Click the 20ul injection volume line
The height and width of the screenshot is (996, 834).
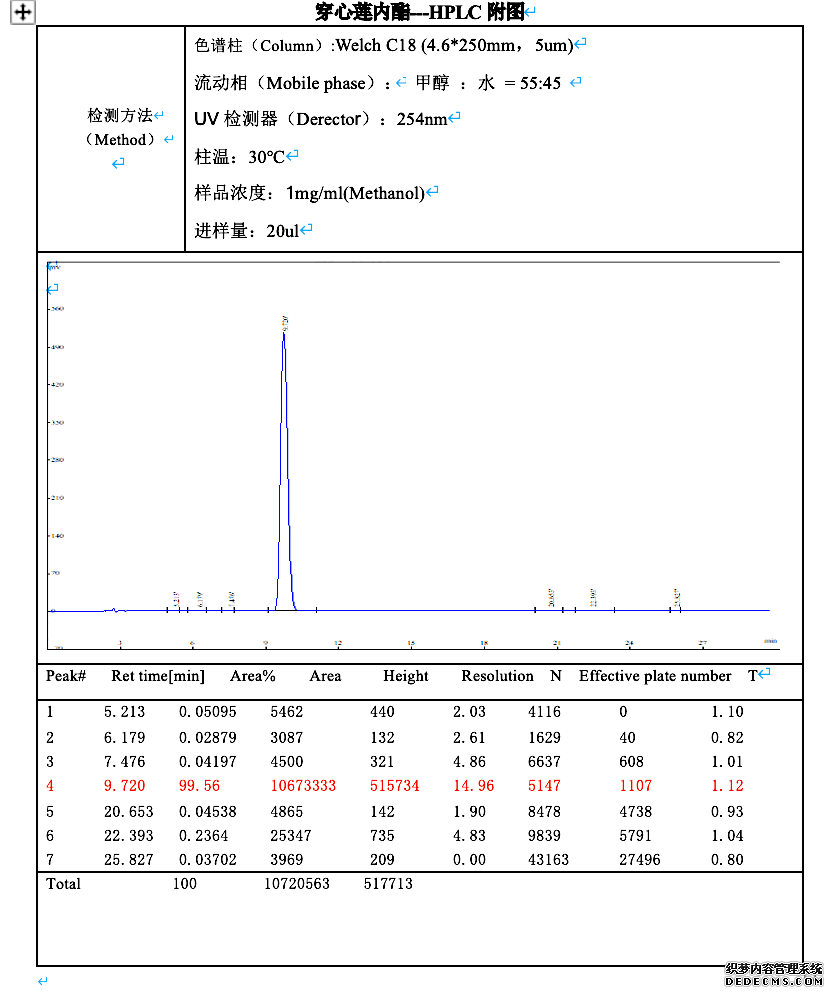(247, 231)
